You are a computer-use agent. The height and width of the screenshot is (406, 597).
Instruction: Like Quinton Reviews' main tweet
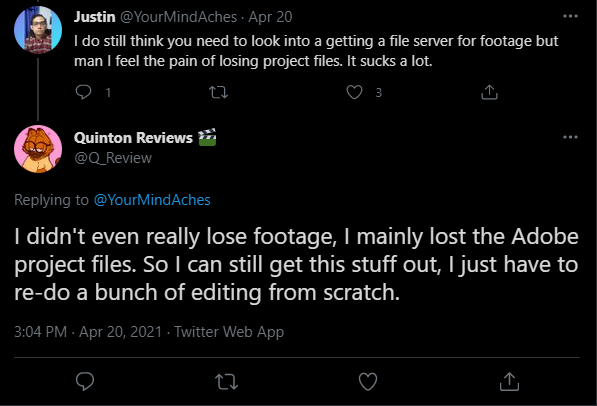(x=368, y=381)
